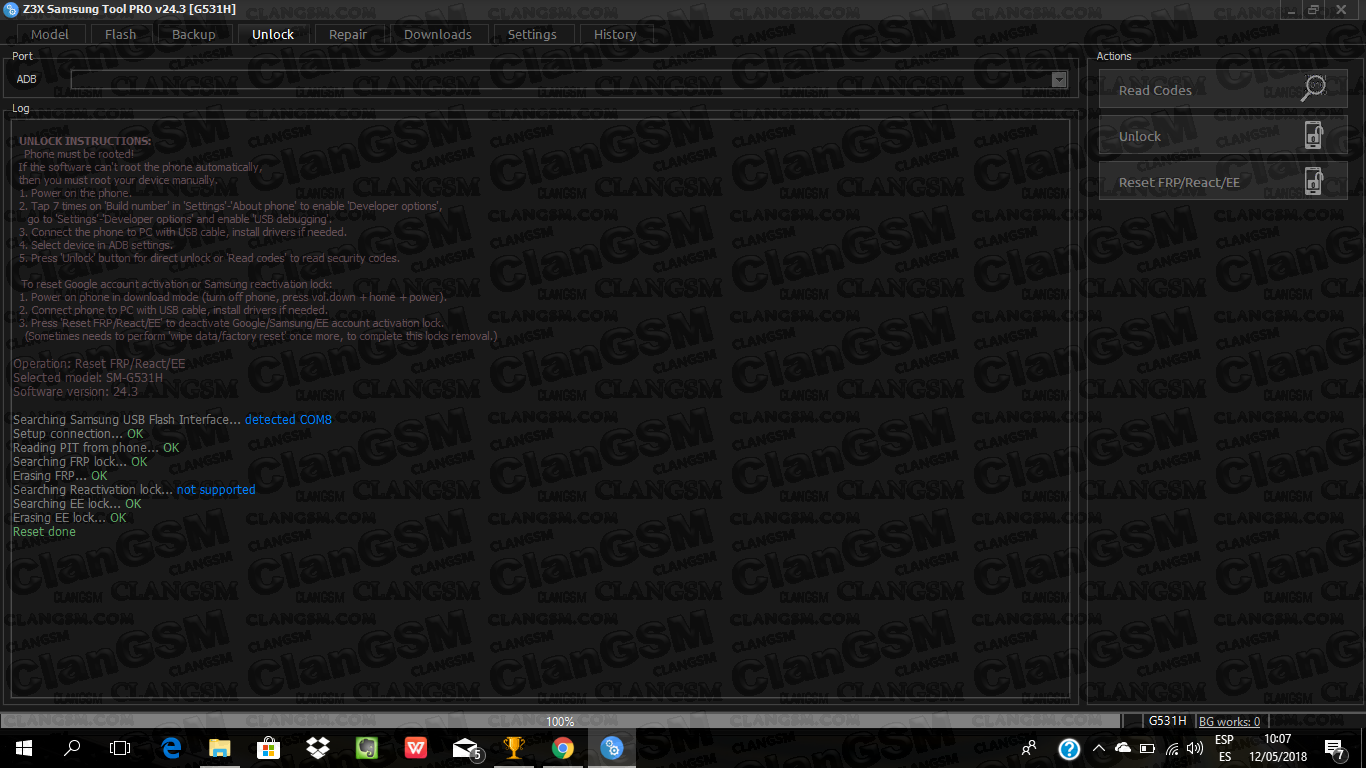Viewport: 1366px width, 768px height.
Task: Expand the ADB port dropdown arrow
Action: (x=1059, y=80)
